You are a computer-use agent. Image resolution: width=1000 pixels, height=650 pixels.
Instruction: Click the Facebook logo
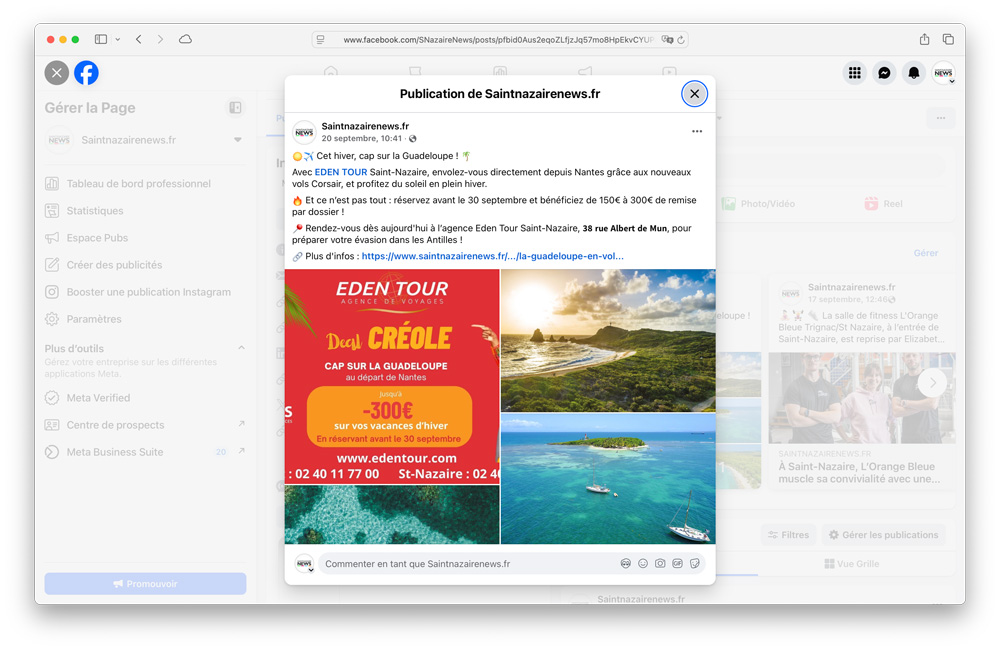(x=86, y=73)
